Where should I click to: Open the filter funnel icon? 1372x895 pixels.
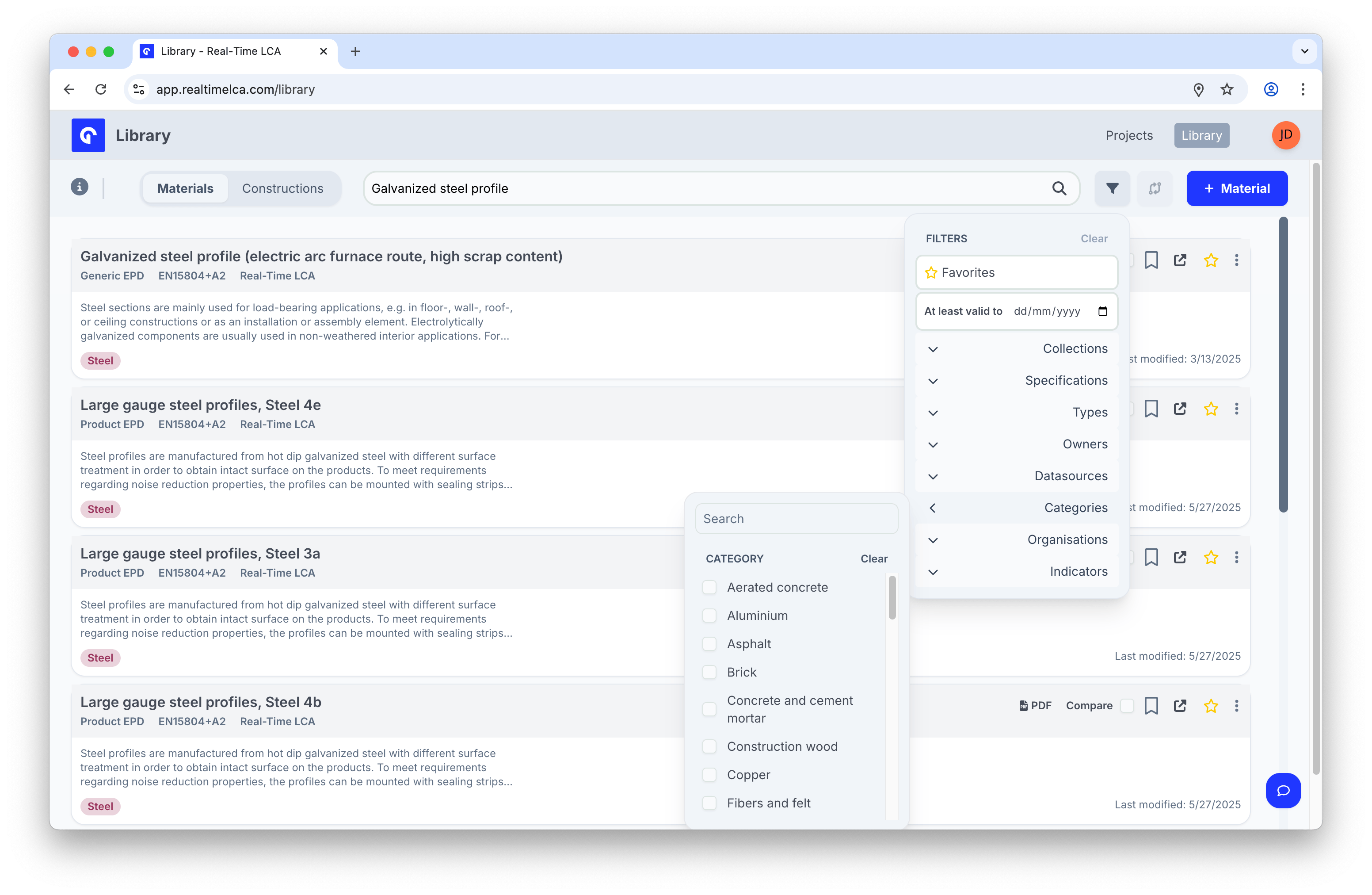pyautogui.click(x=1112, y=188)
